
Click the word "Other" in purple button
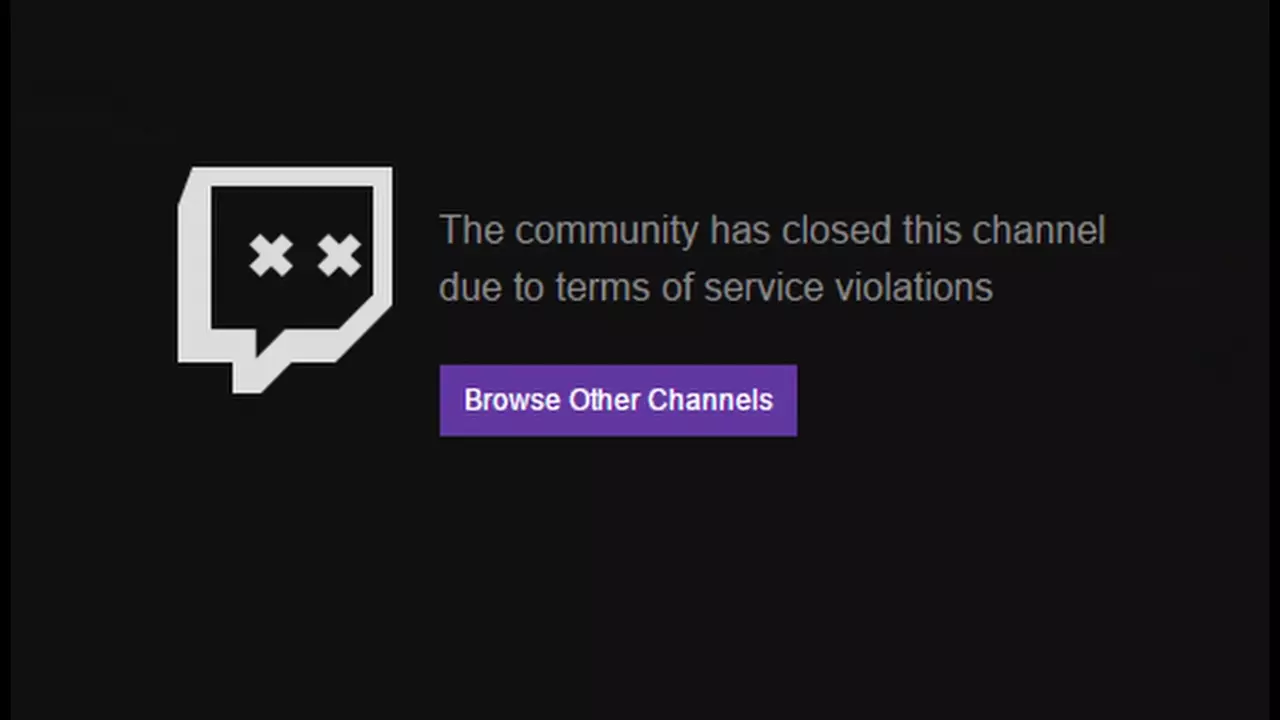click(604, 400)
